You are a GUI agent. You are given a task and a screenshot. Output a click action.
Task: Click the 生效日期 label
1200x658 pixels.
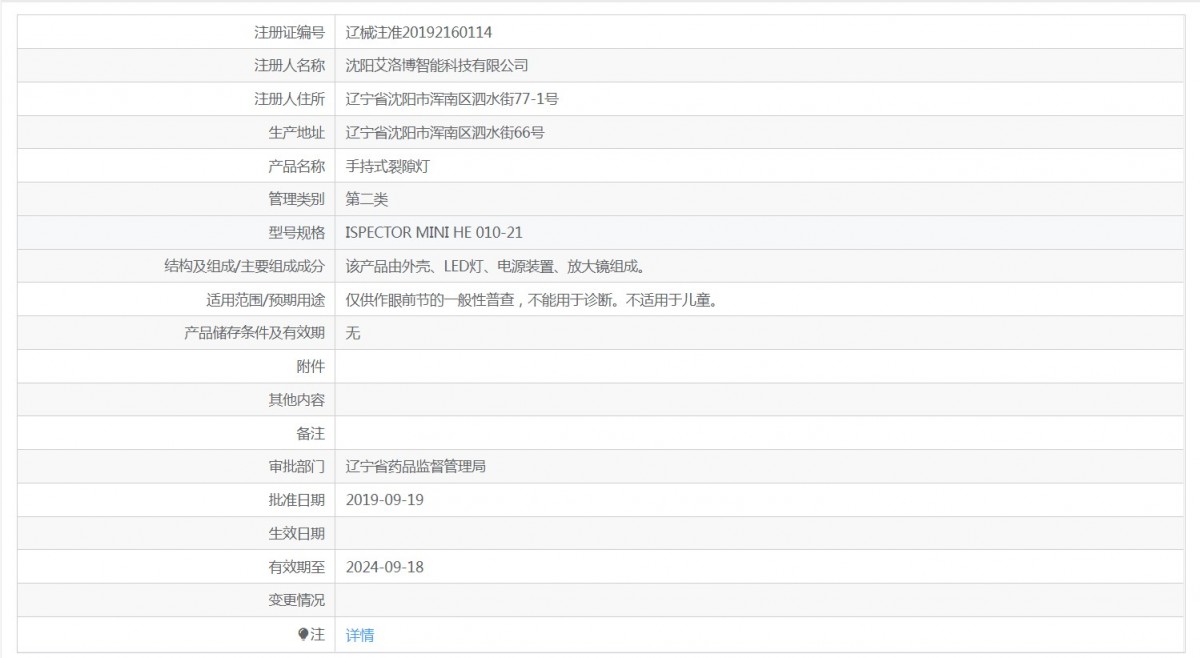click(x=297, y=533)
